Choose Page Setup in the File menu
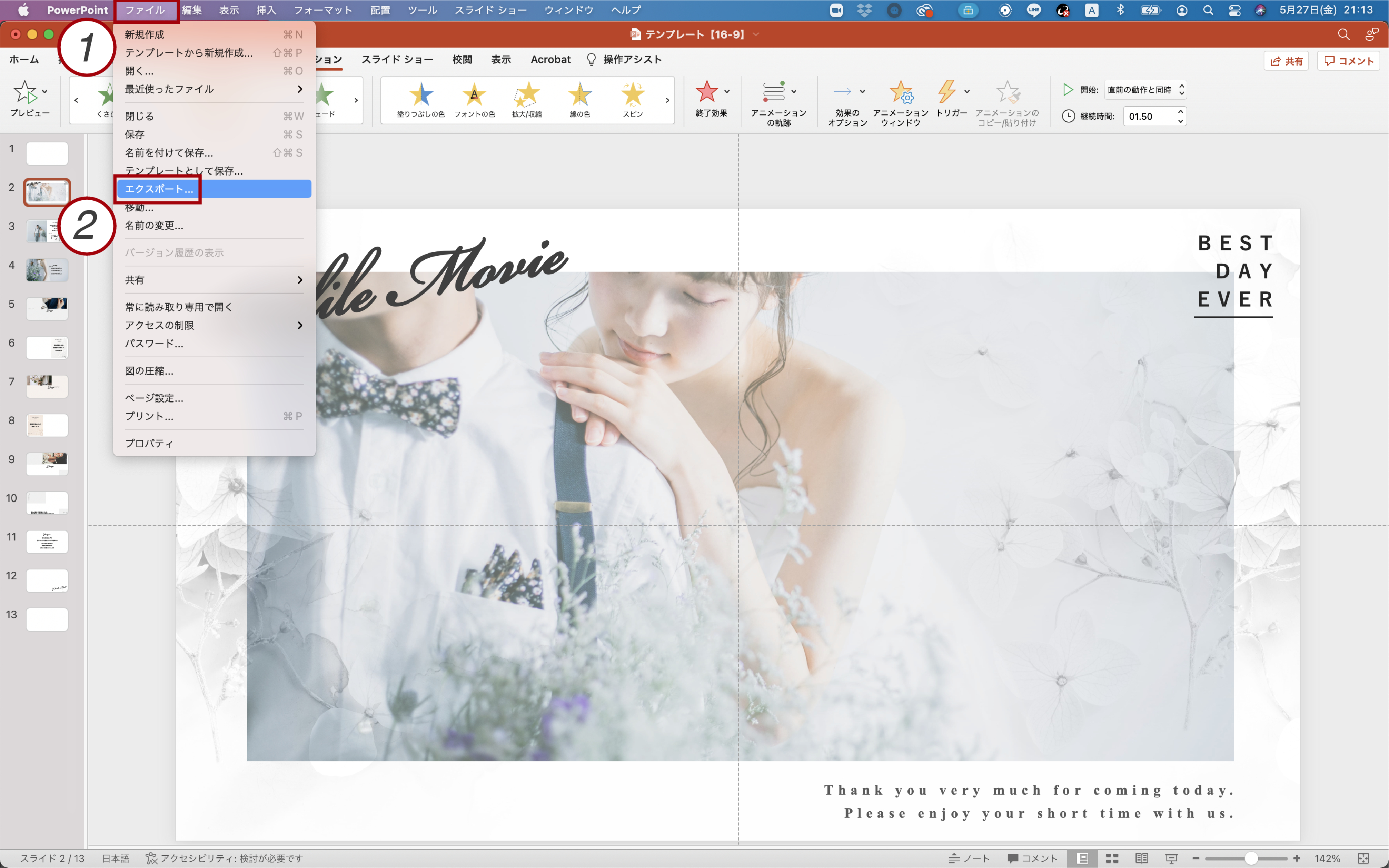The image size is (1389, 868). [213, 398]
